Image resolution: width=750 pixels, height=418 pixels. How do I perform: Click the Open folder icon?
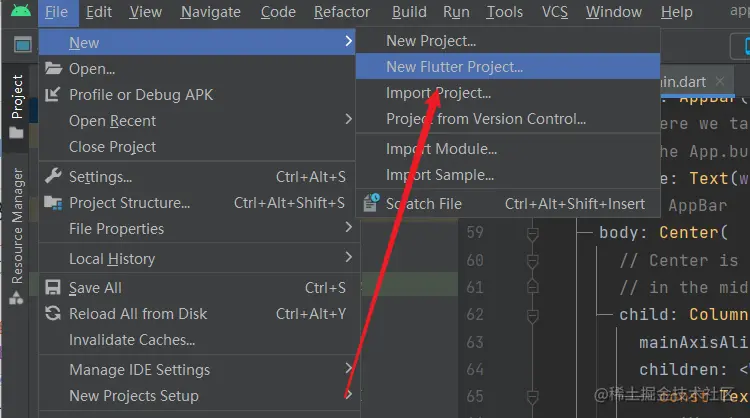[53, 69]
